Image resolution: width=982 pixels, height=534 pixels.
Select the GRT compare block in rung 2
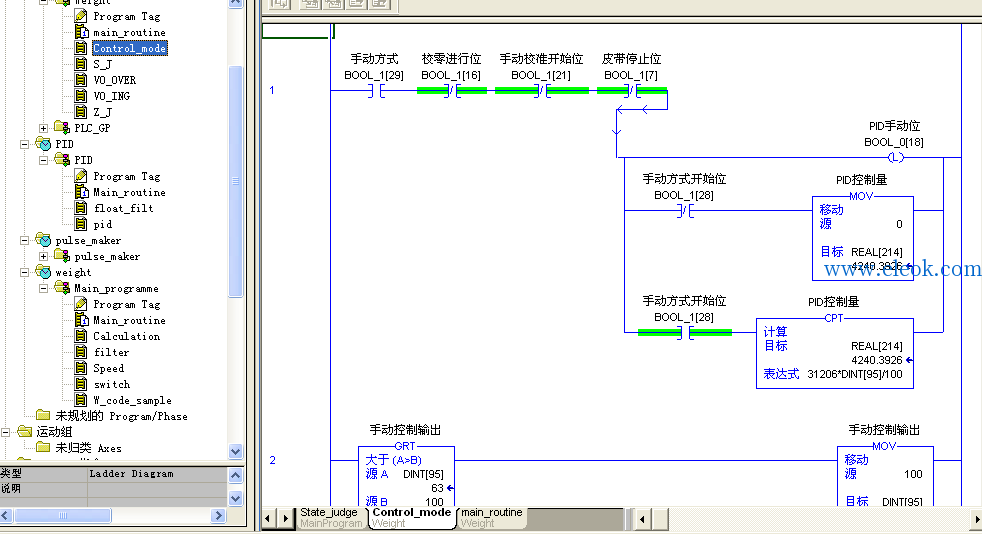point(406,474)
